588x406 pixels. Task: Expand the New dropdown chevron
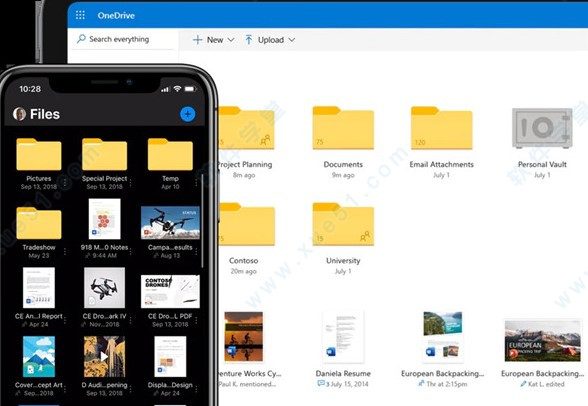tap(231, 40)
